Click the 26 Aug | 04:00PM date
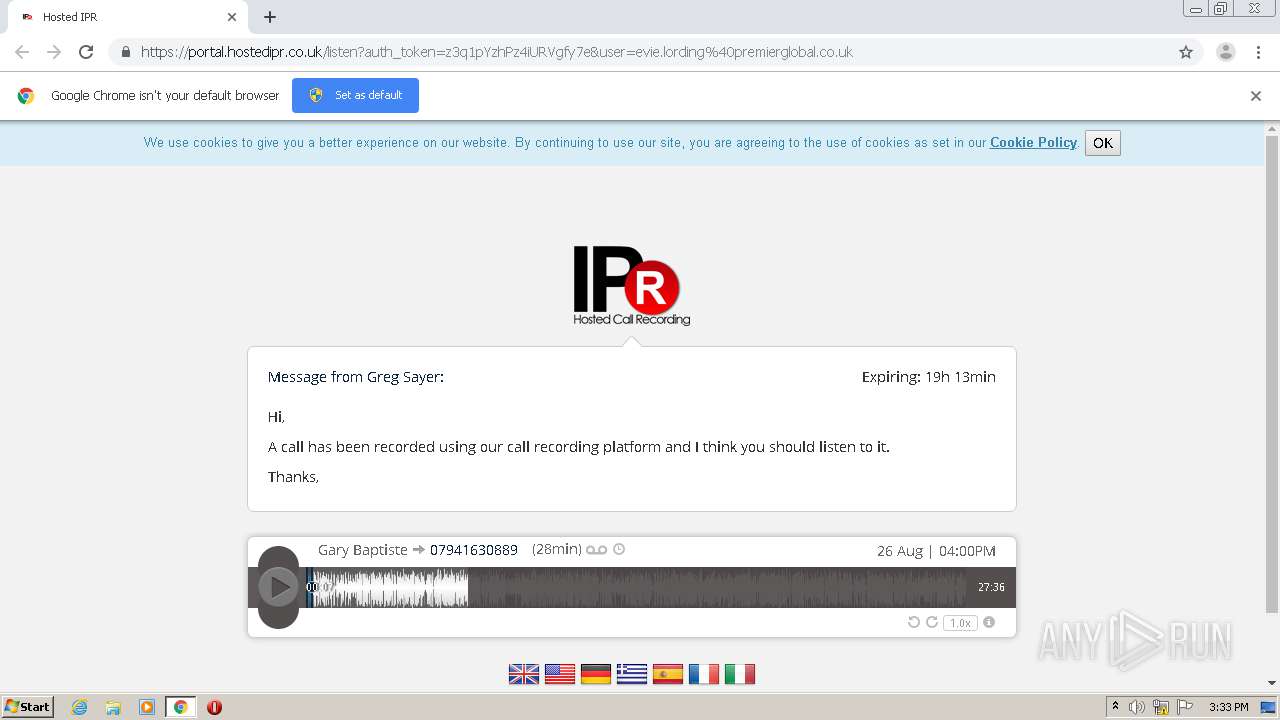 point(936,551)
